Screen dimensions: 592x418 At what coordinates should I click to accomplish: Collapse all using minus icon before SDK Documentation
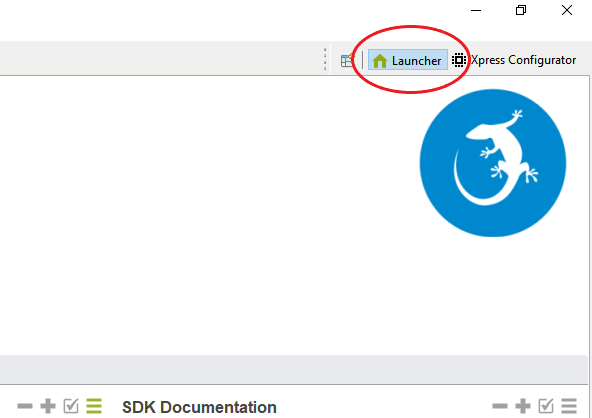click(25, 406)
